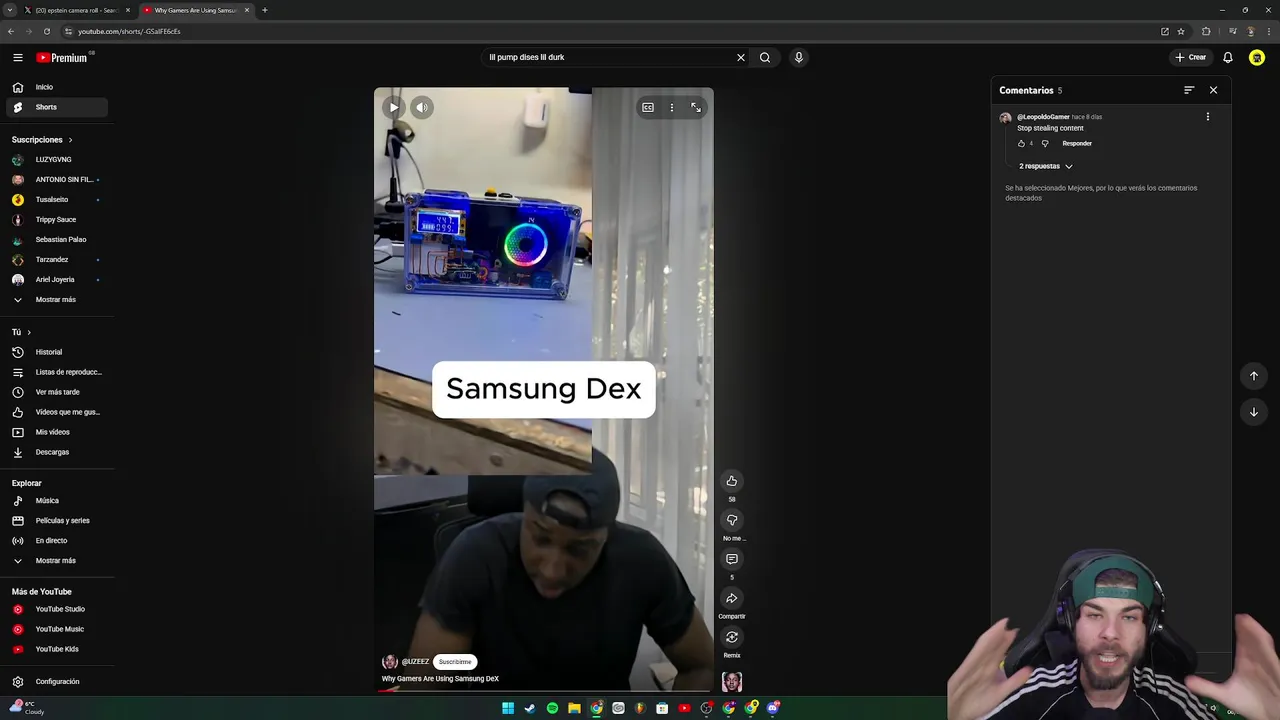The image size is (1280, 720).
Task: Open Listas de reproducción
Action: click(x=57, y=372)
